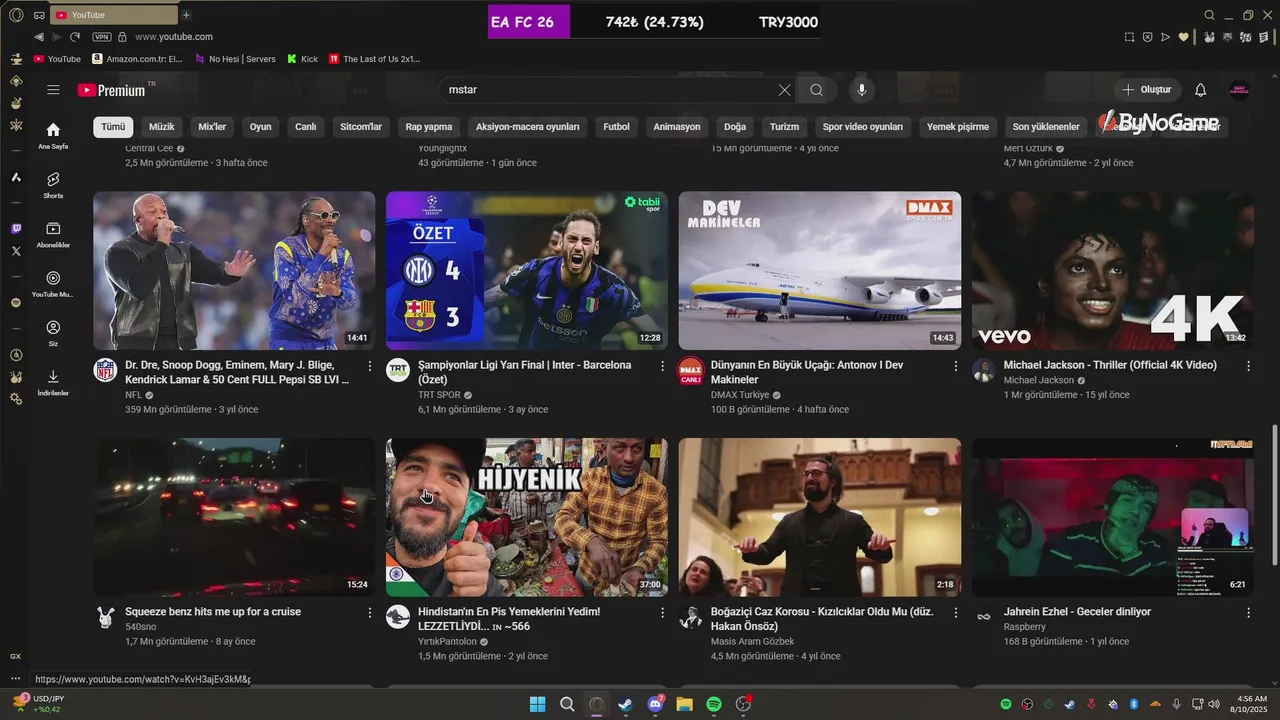Open TRT SPOR channel link
1280x720 pixels.
439,395
